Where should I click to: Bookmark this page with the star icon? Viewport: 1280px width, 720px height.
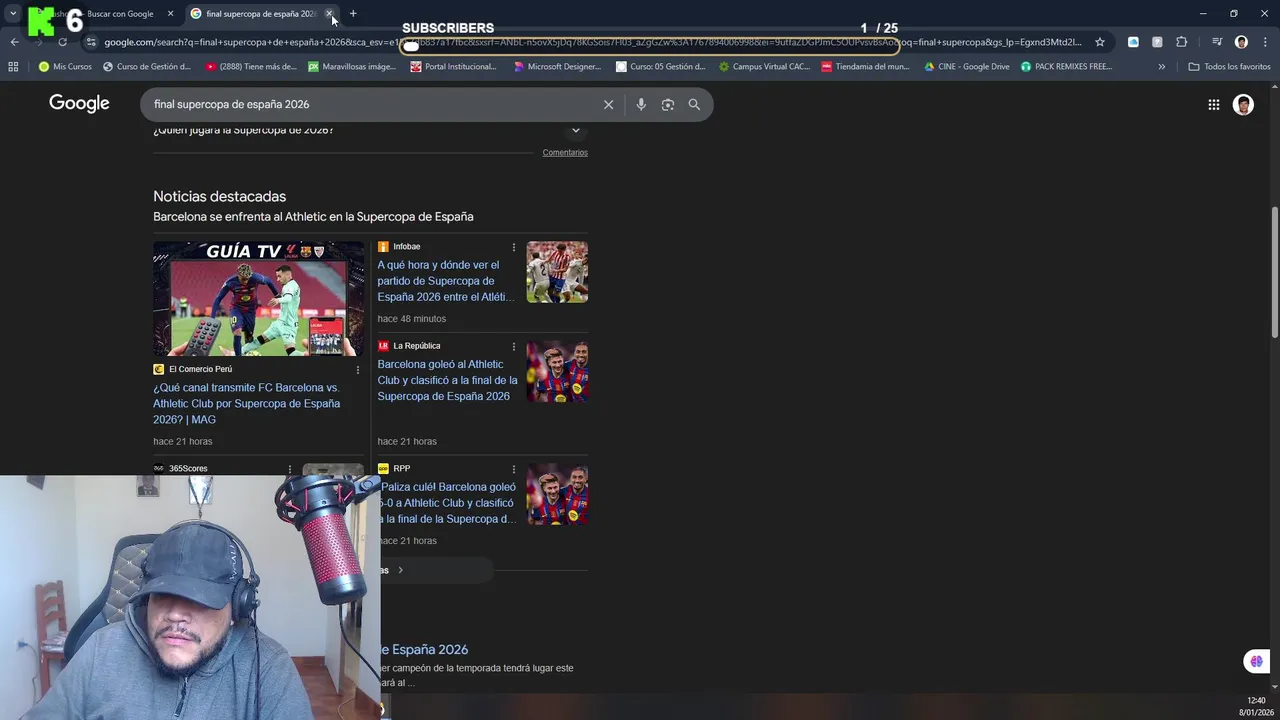pos(1100,42)
